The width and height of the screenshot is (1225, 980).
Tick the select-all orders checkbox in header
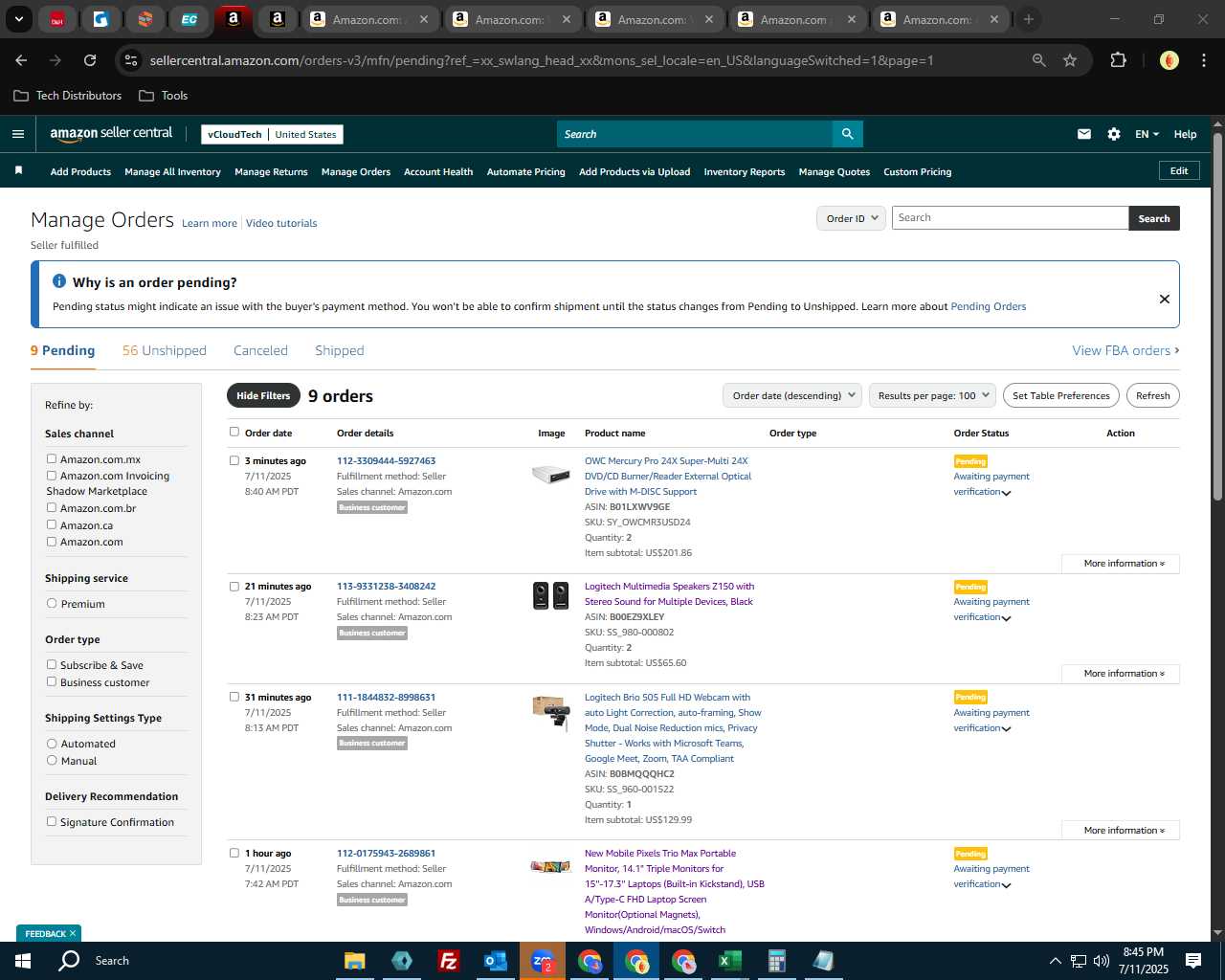click(x=234, y=432)
